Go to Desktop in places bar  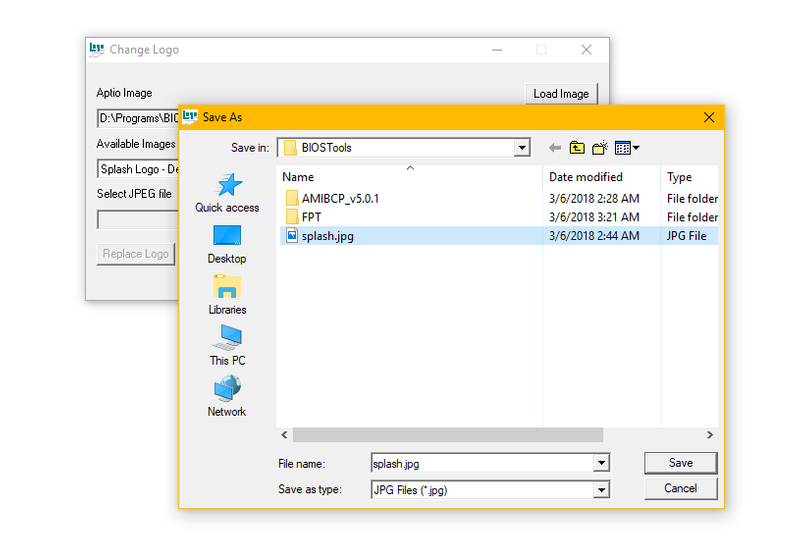(x=227, y=244)
